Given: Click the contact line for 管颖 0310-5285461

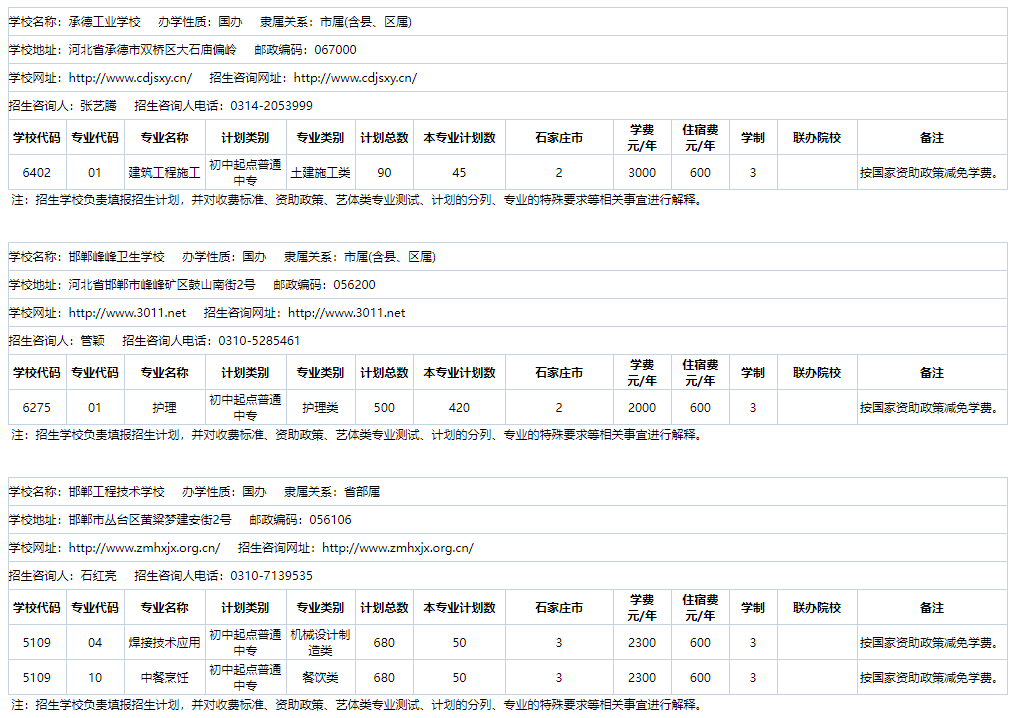Looking at the screenshot, I should pos(508,341).
